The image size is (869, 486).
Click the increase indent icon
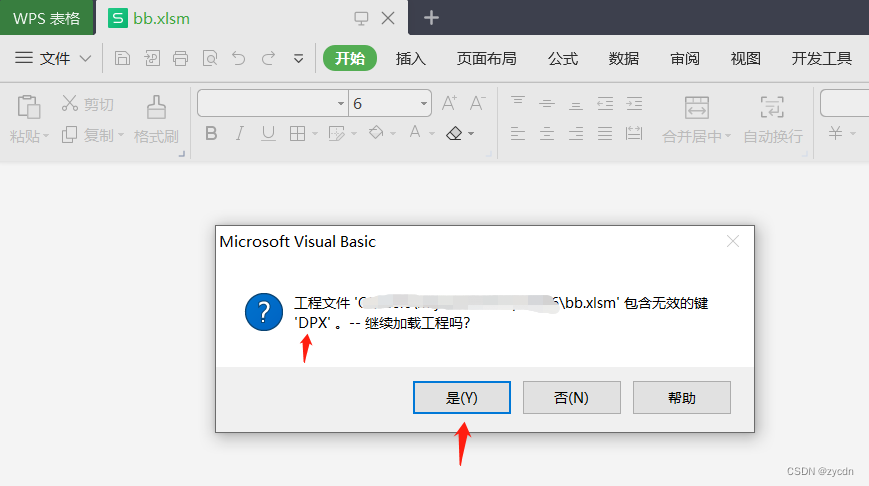[x=634, y=103]
